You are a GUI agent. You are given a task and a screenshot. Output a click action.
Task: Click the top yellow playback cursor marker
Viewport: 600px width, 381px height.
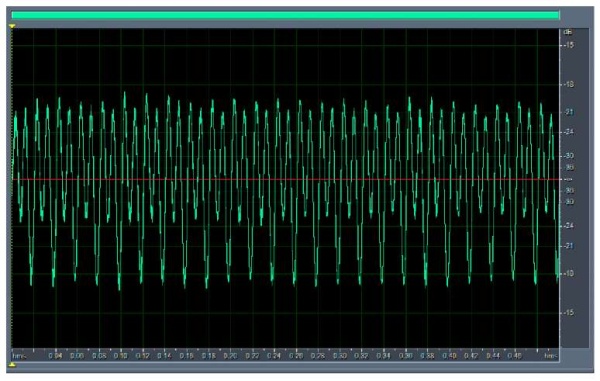(x=12, y=26)
